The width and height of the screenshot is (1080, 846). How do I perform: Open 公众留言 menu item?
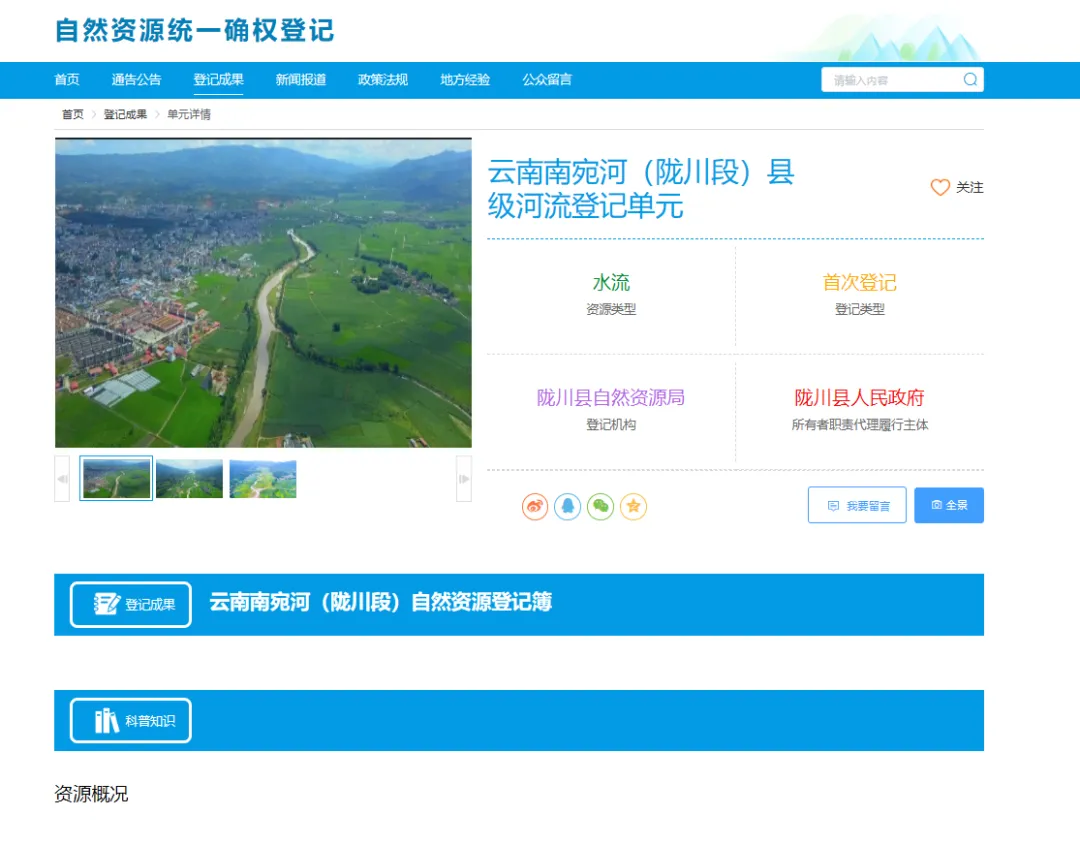[547, 80]
